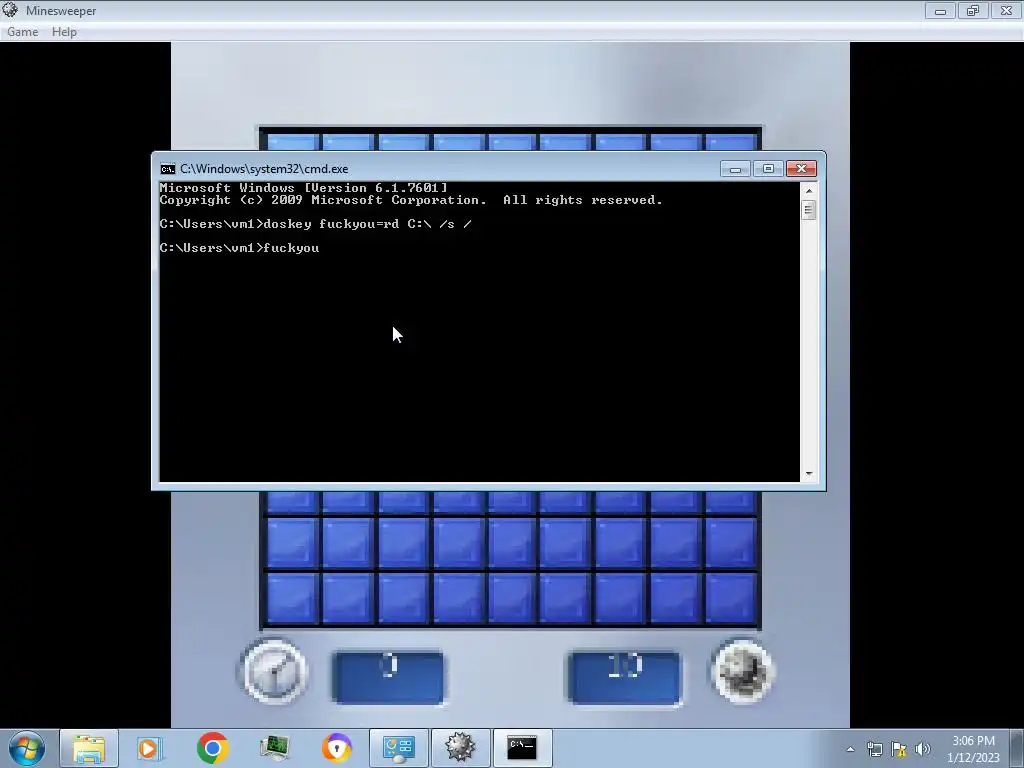Click the Copyright Microsoft Corporation line
The image size is (1024, 768).
(x=411, y=200)
